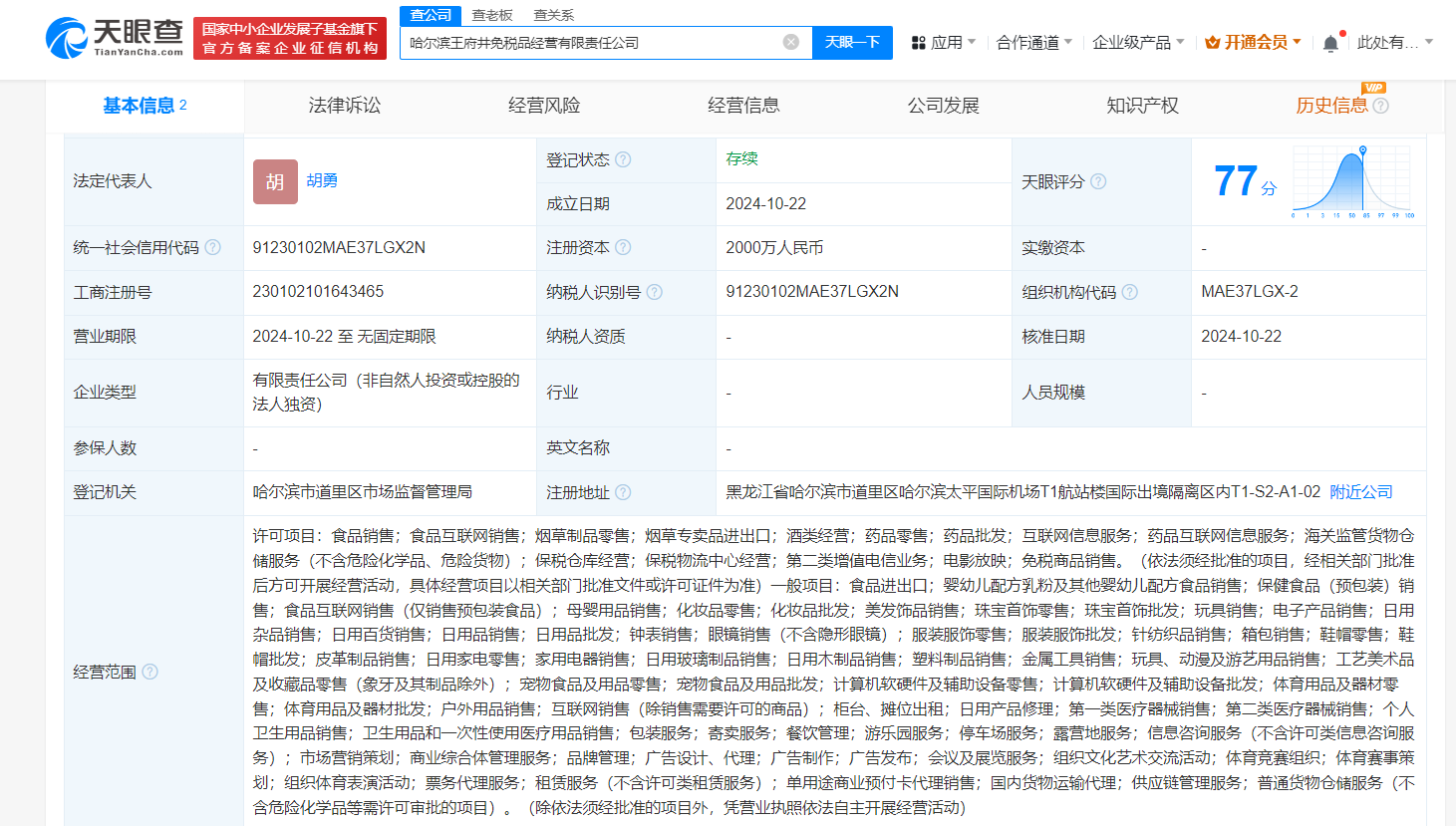The width and height of the screenshot is (1456, 826).
Task: Click help icon beside 统一社会信用代码
Action: tap(212, 247)
